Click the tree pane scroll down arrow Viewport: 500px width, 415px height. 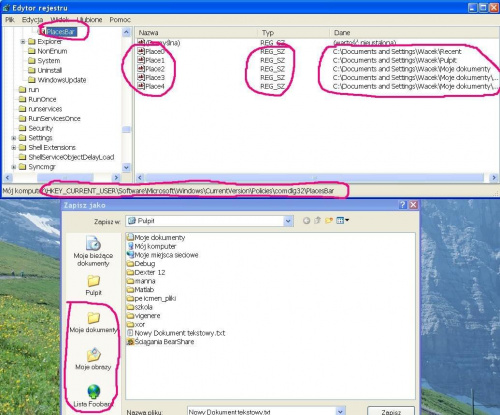click(126, 167)
